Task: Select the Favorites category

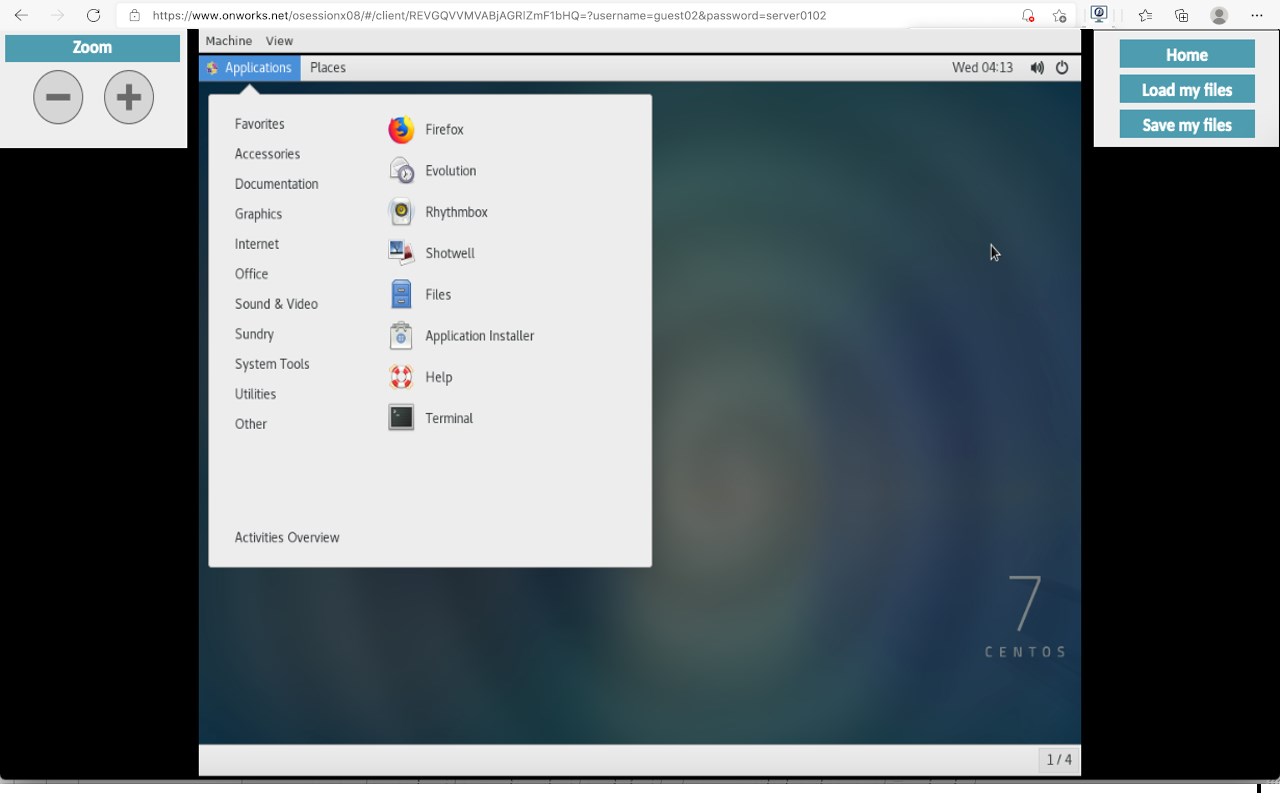Action: pyautogui.click(x=260, y=124)
